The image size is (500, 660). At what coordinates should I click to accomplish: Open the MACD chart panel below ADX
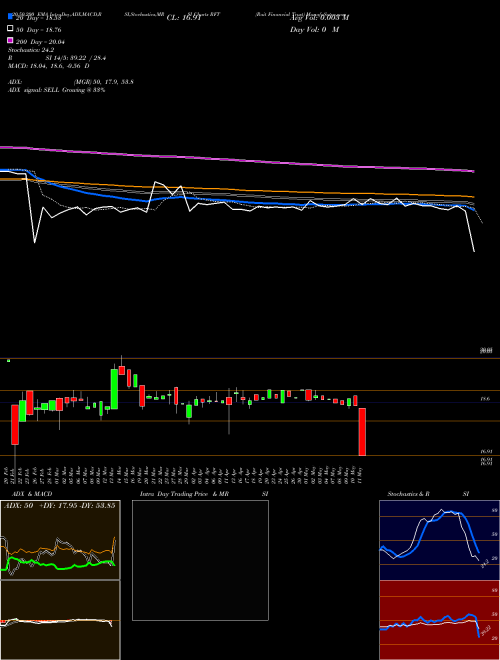60,620
